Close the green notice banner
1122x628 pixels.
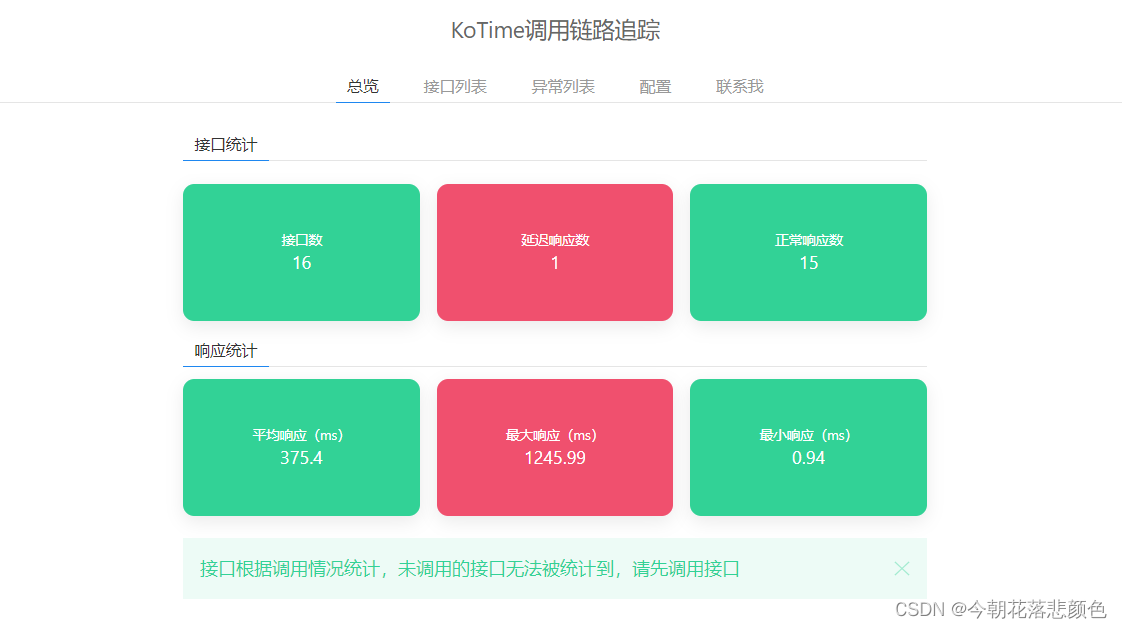[902, 569]
